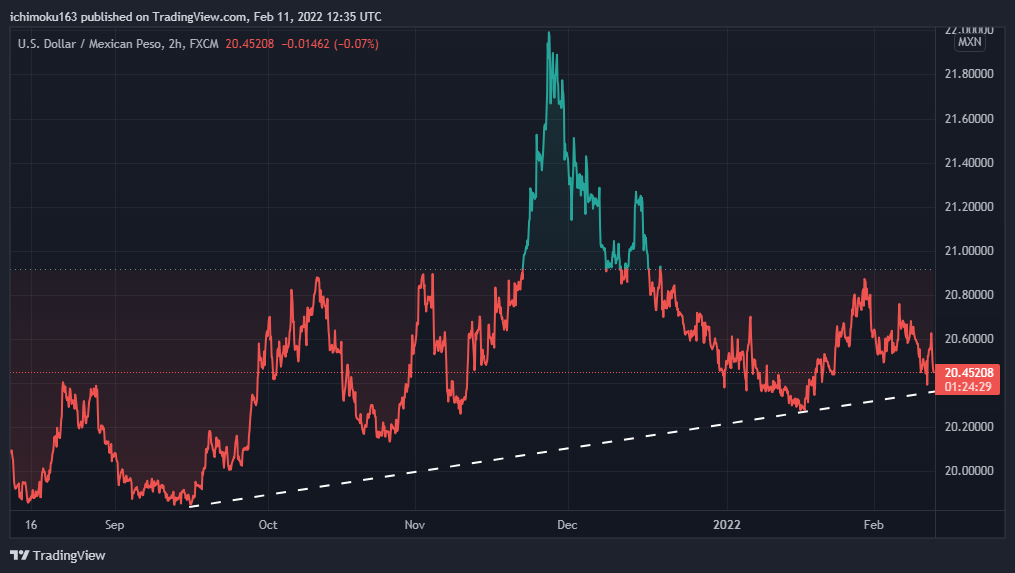The height and width of the screenshot is (573, 1015).
Task: Click the Sep label on time axis
Action: click(115, 524)
